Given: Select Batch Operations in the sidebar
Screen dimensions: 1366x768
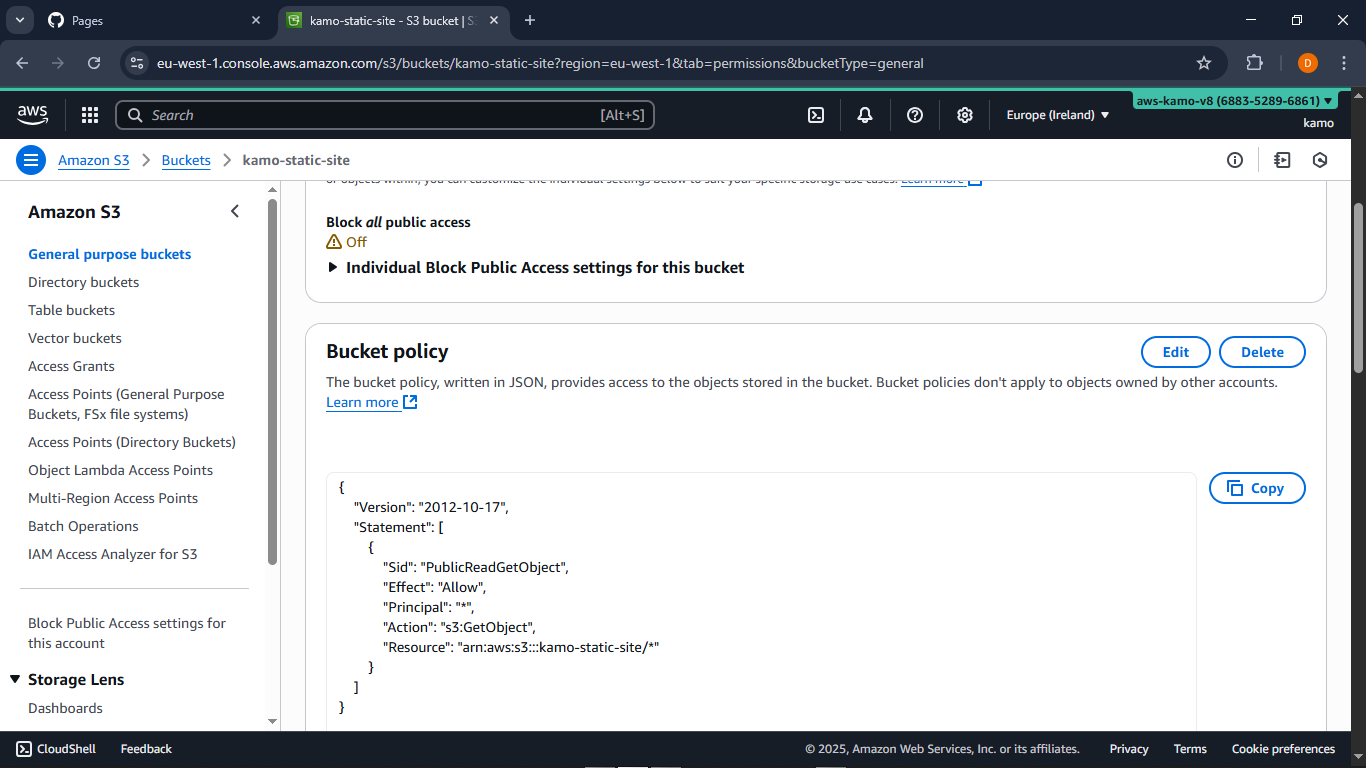Looking at the screenshot, I should point(83,526).
